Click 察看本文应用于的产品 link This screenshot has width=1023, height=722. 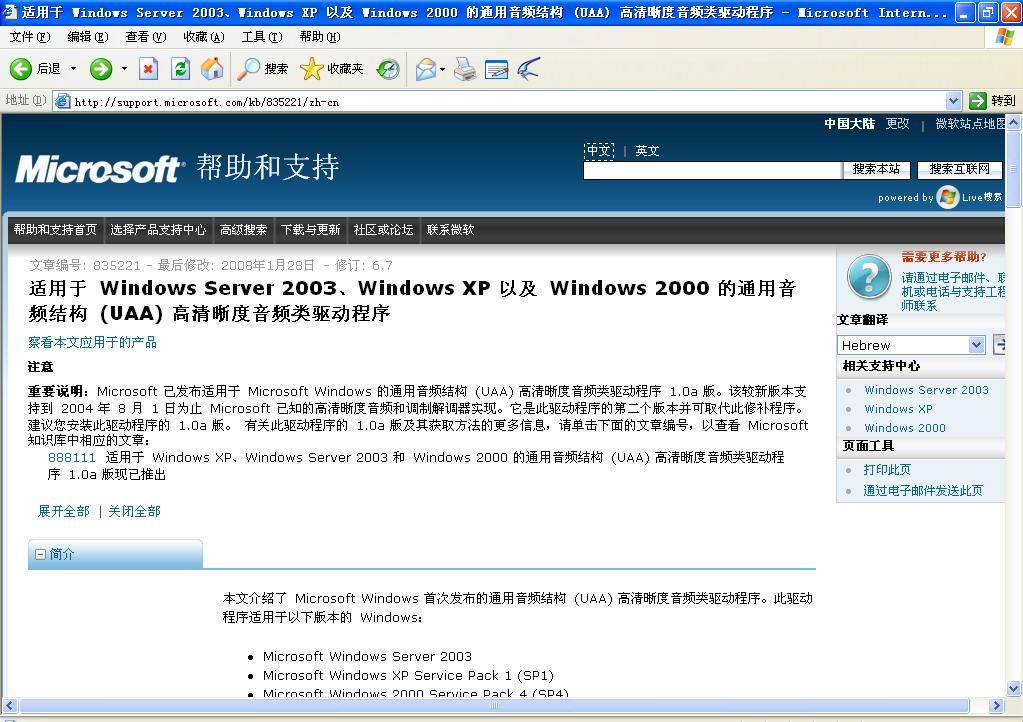pyautogui.click(x=92, y=342)
